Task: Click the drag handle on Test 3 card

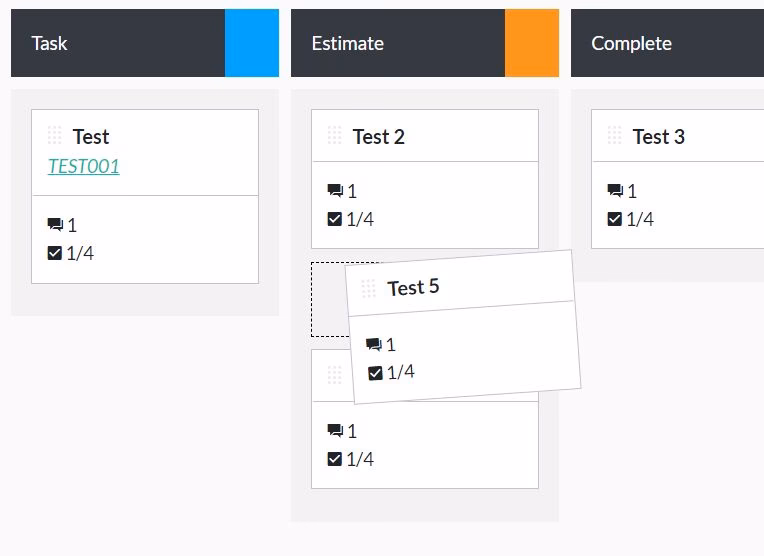Action: [x=614, y=136]
